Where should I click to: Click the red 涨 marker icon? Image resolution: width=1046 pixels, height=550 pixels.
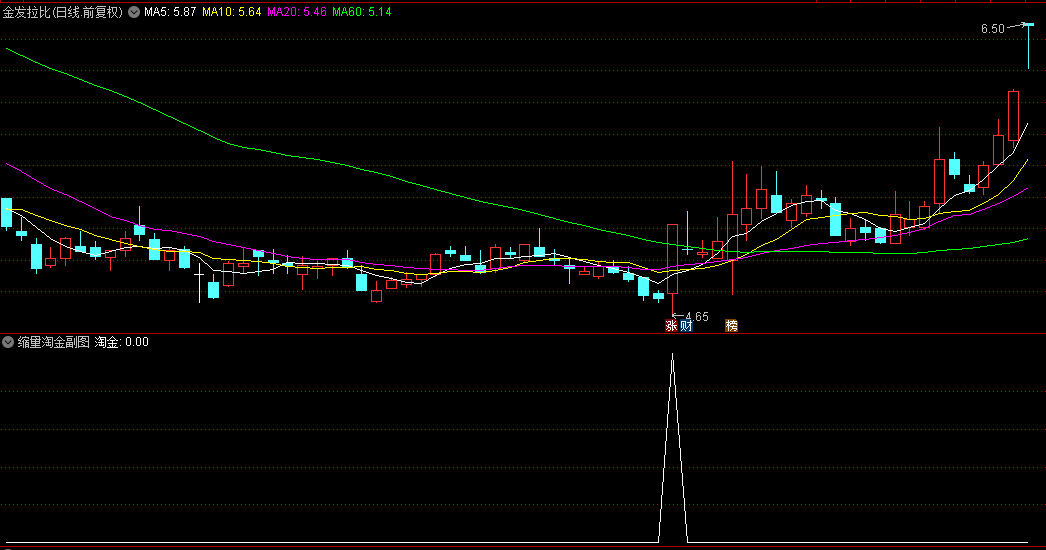coord(671,326)
